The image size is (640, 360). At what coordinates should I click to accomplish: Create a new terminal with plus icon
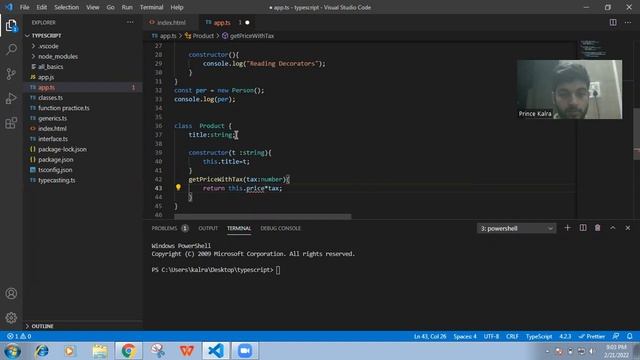point(567,228)
